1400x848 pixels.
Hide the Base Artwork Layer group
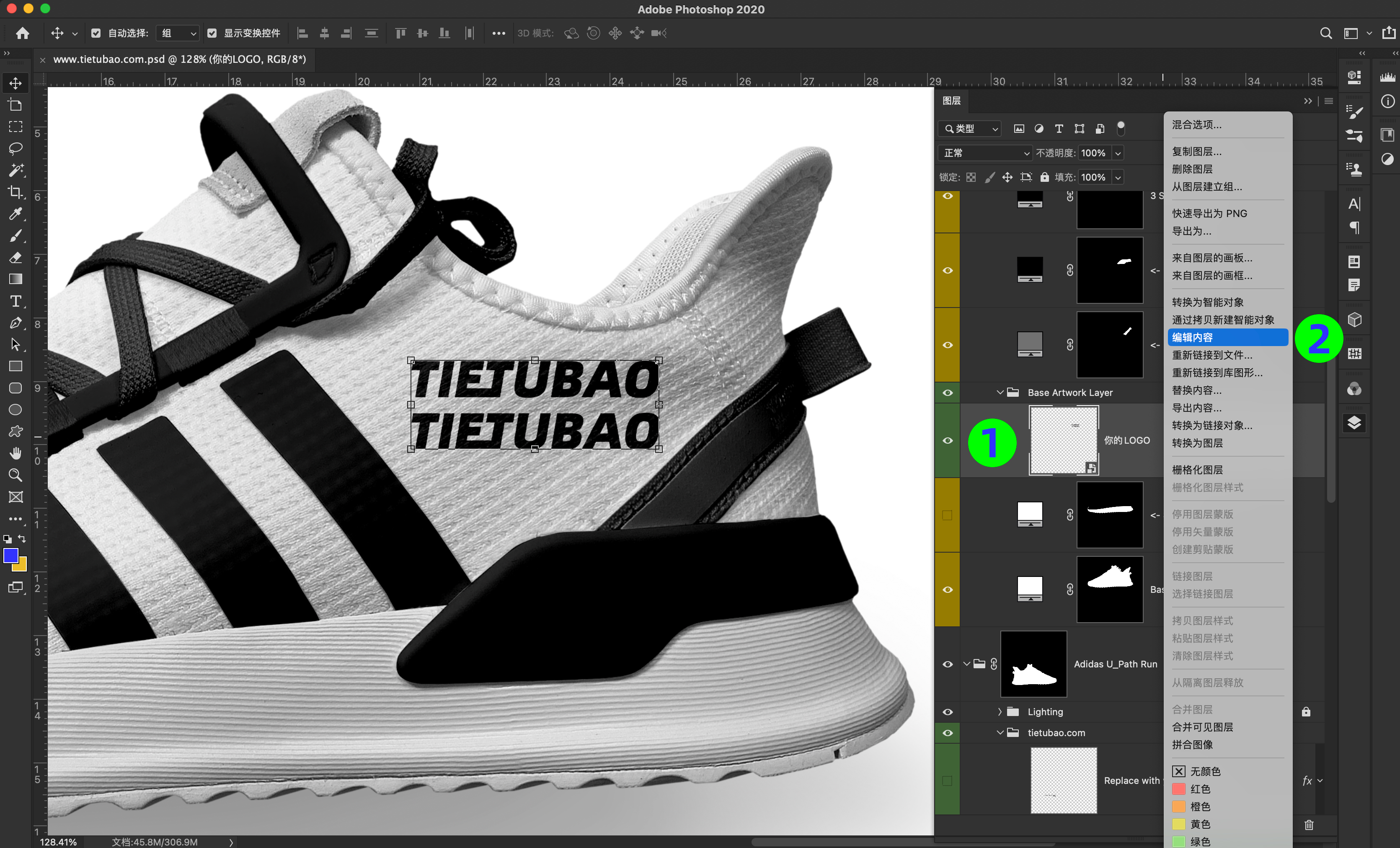[x=948, y=393]
